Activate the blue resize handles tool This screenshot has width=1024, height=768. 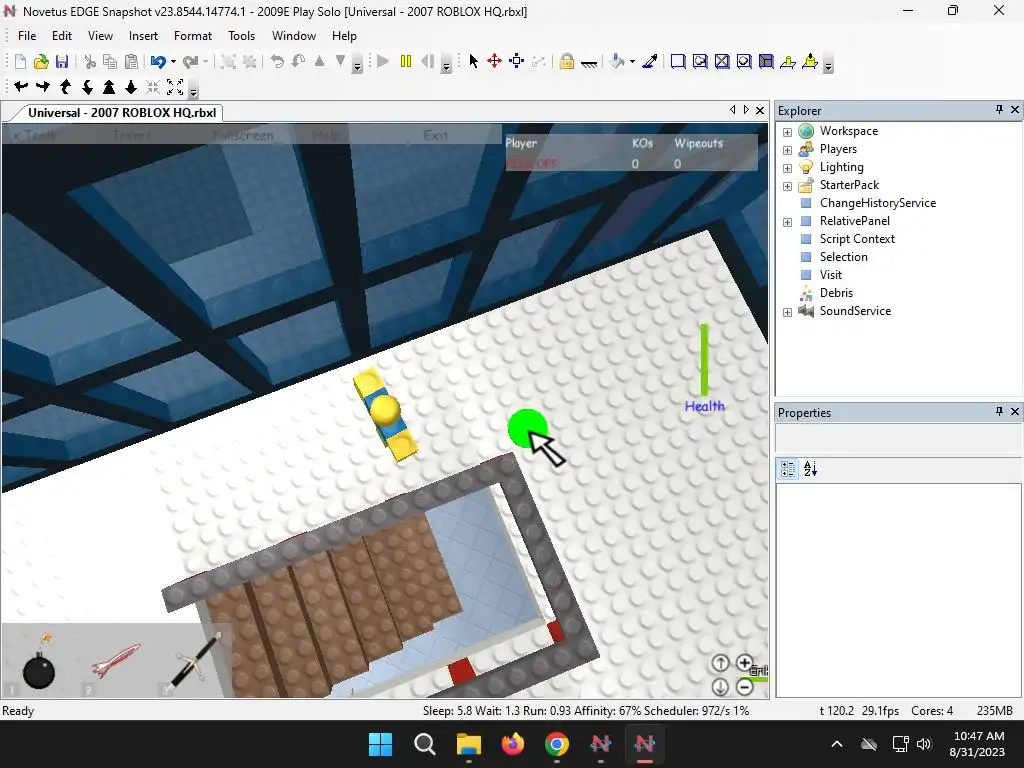click(x=517, y=61)
